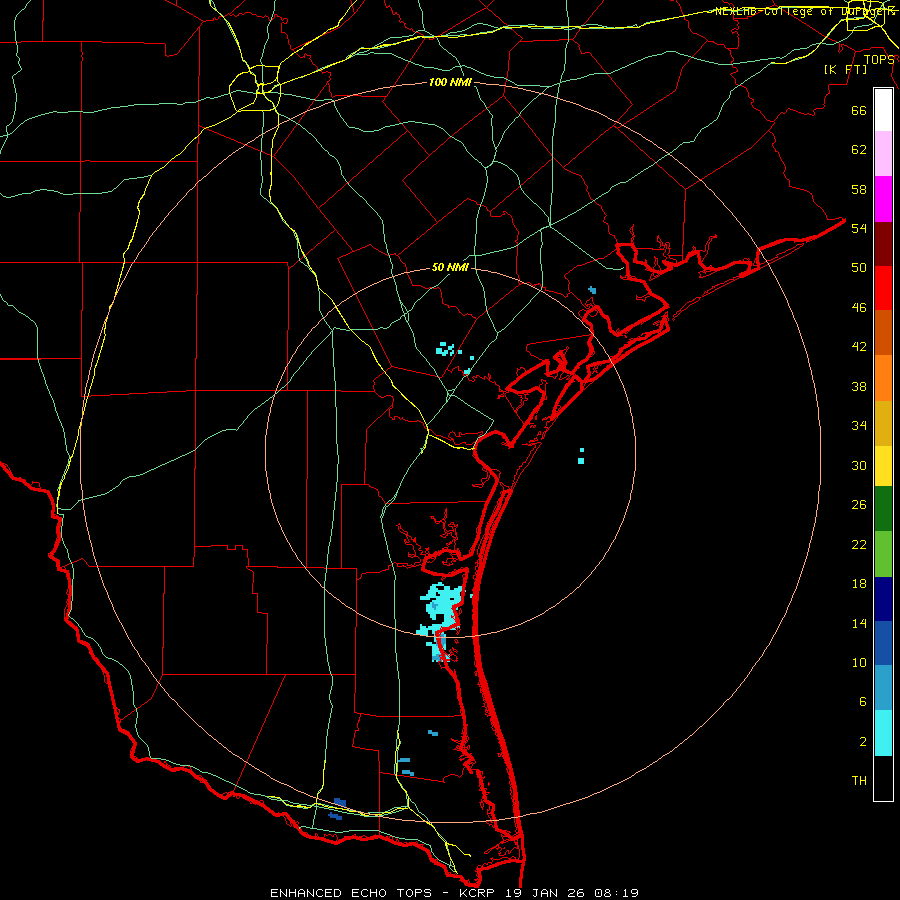Click the '100 NMI' range ring label
The image size is (900, 900).
click(450, 83)
